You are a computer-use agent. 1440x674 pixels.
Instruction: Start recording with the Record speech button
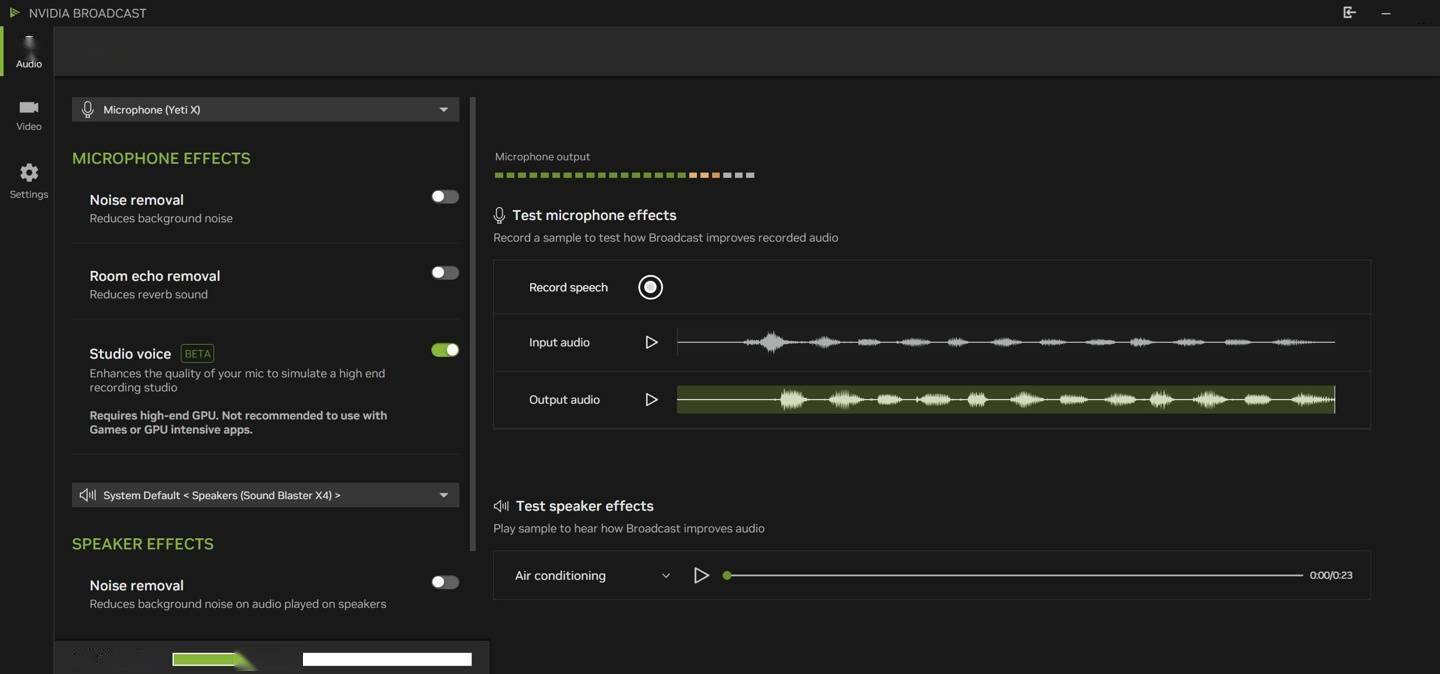pyautogui.click(x=650, y=287)
